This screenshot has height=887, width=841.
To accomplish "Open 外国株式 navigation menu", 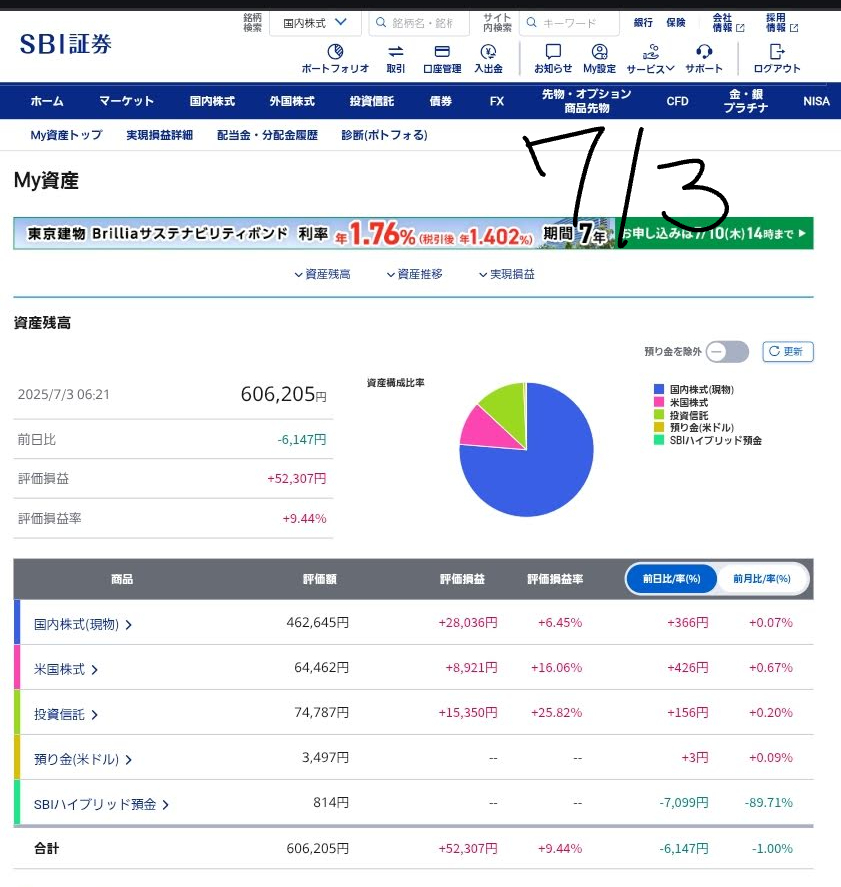I will 292,101.
